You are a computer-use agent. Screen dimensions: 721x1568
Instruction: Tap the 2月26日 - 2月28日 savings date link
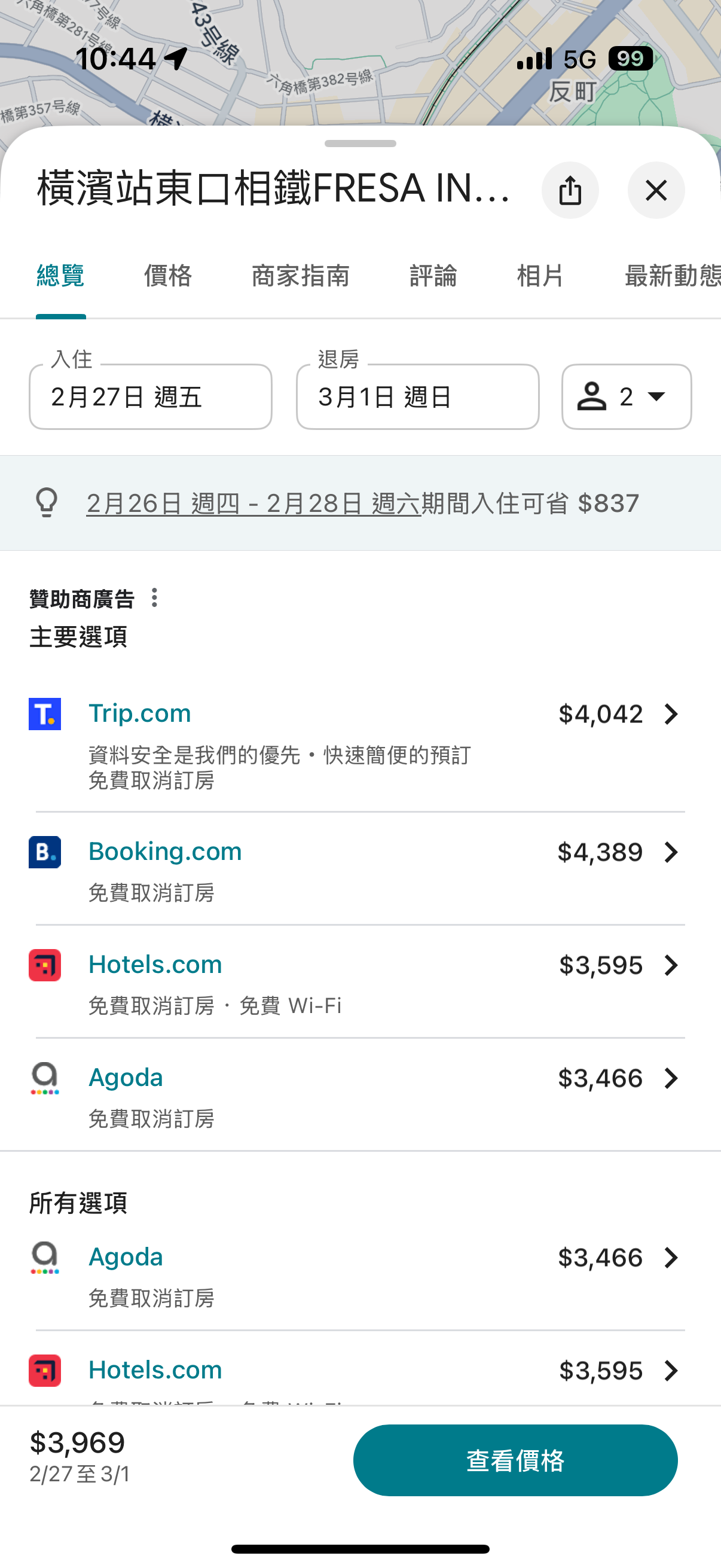[253, 504]
